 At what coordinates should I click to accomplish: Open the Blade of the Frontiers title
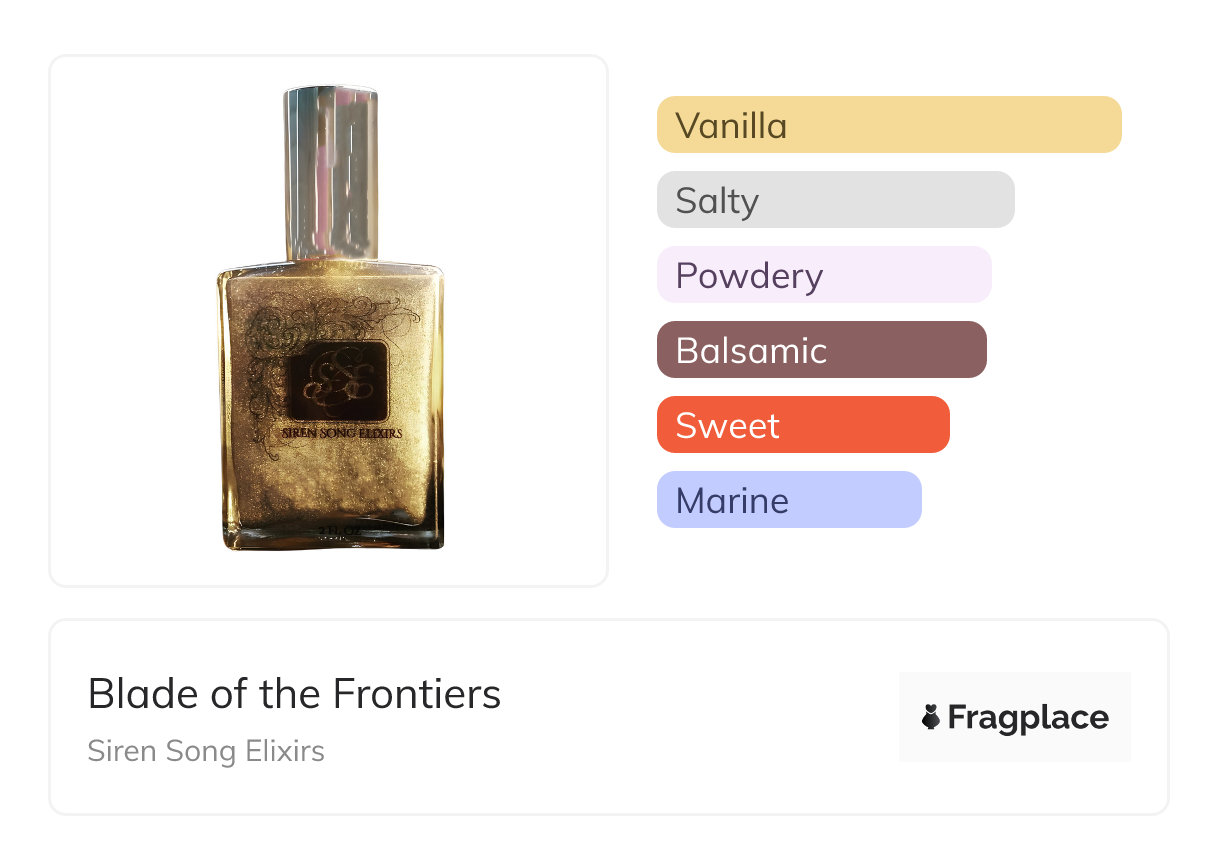pos(294,693)
